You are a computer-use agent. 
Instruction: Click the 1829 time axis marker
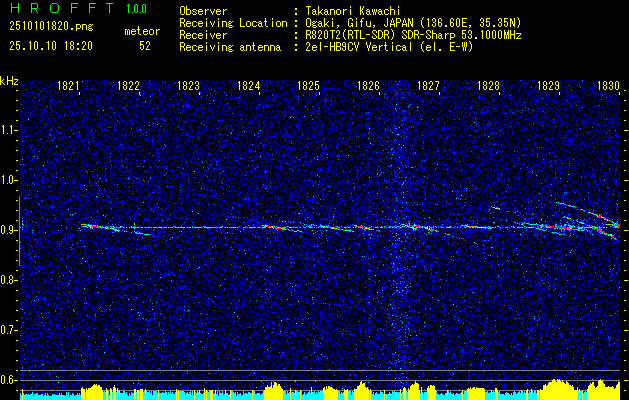click(x=548, y=86)
